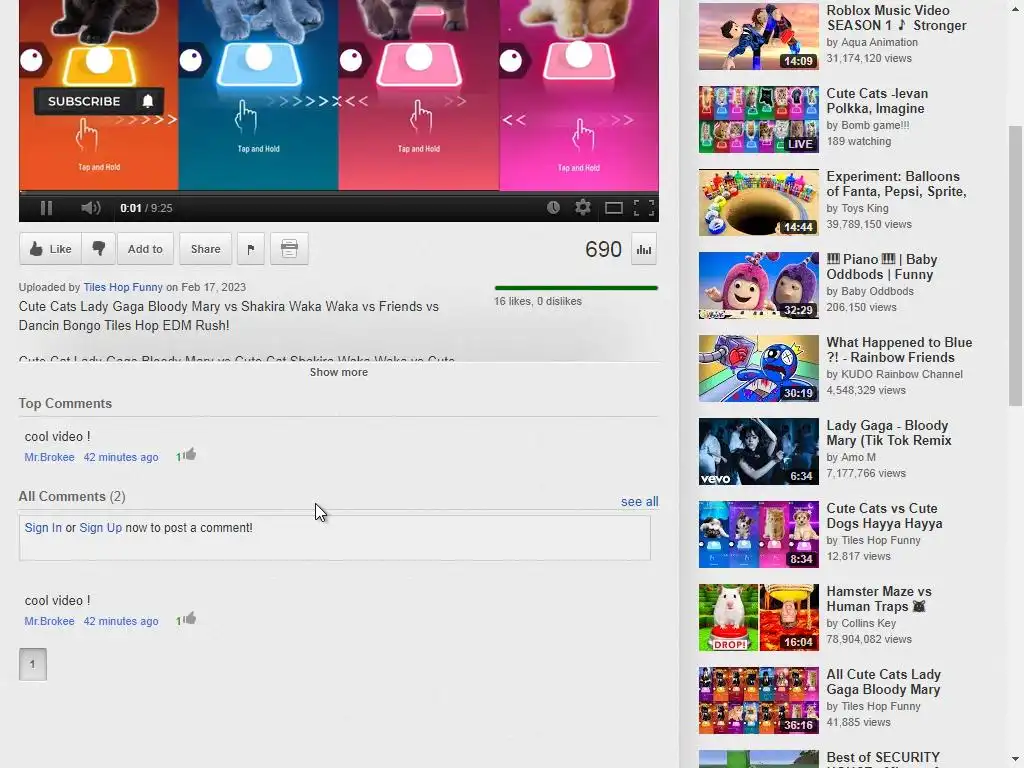
Task: Thumb up the comment under All Comments
Action: 189,618
